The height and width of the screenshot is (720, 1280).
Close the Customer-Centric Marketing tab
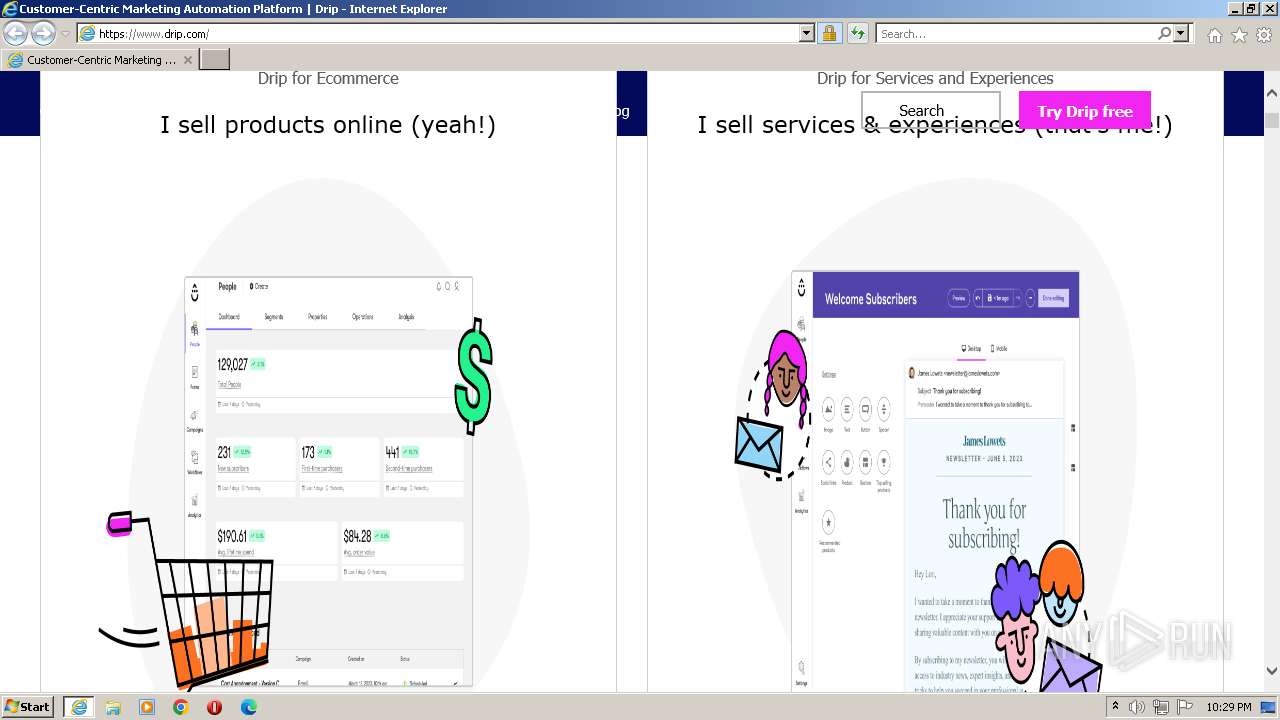click(188, 60)
